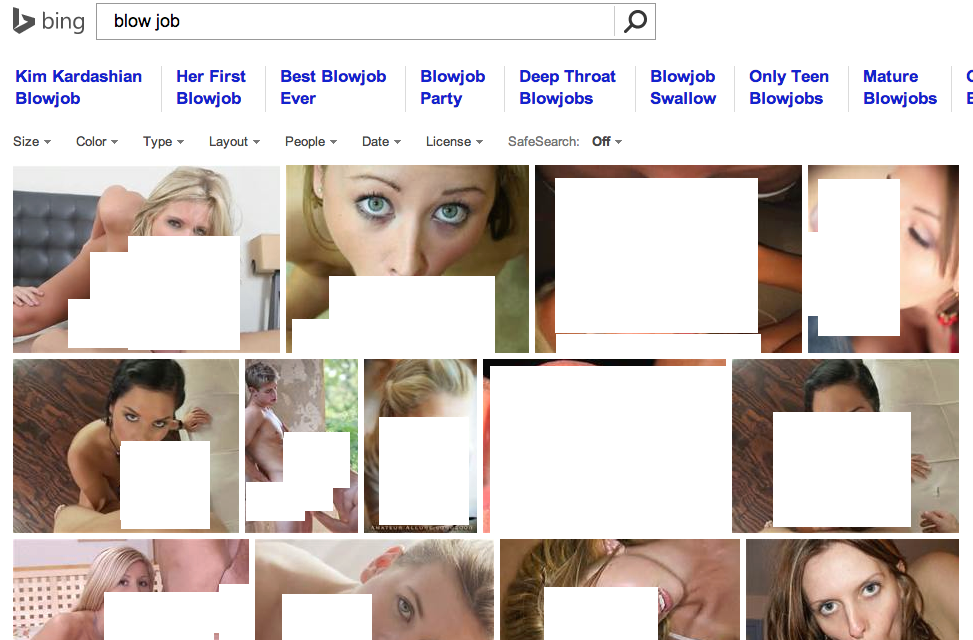Open the Type filter dropdown
973x640 pixels.
point(163,142)
